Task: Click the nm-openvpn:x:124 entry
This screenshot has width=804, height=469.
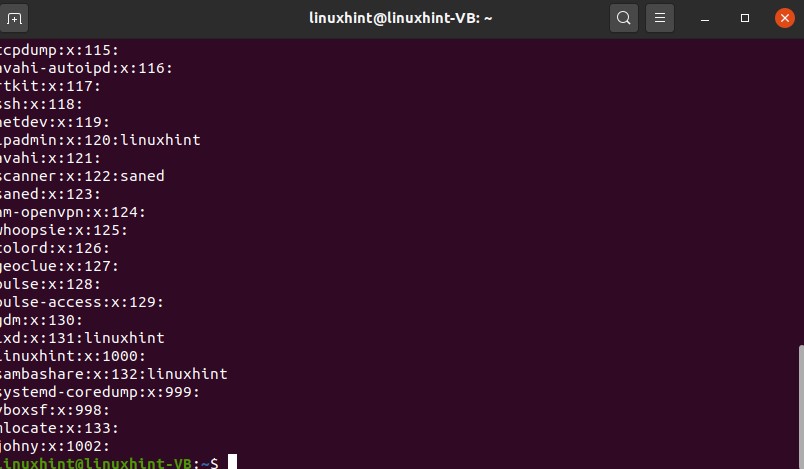Action: [74, 212]
